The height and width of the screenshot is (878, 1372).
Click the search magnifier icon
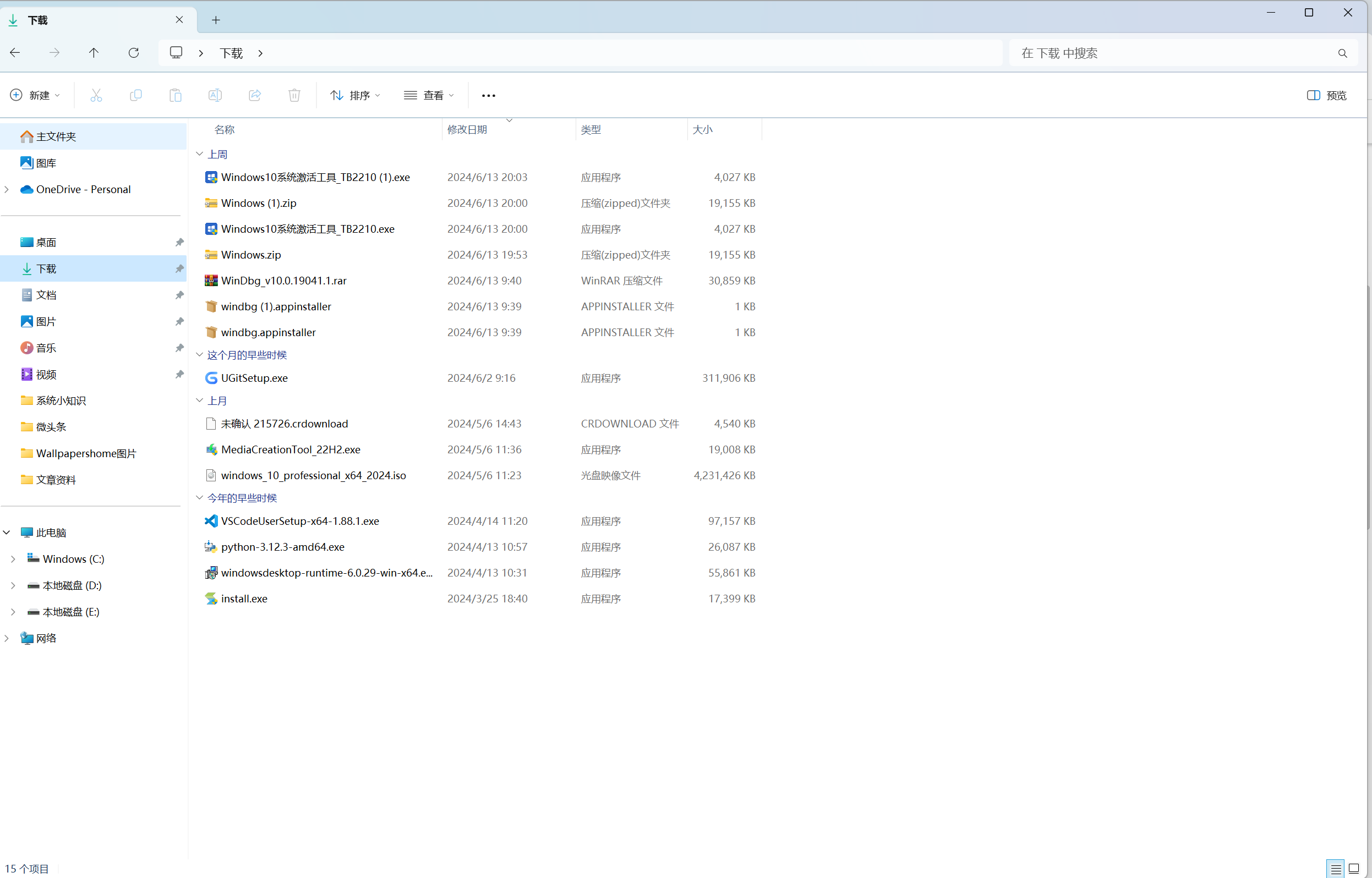pyautogui.click(x=1342, y=53)
